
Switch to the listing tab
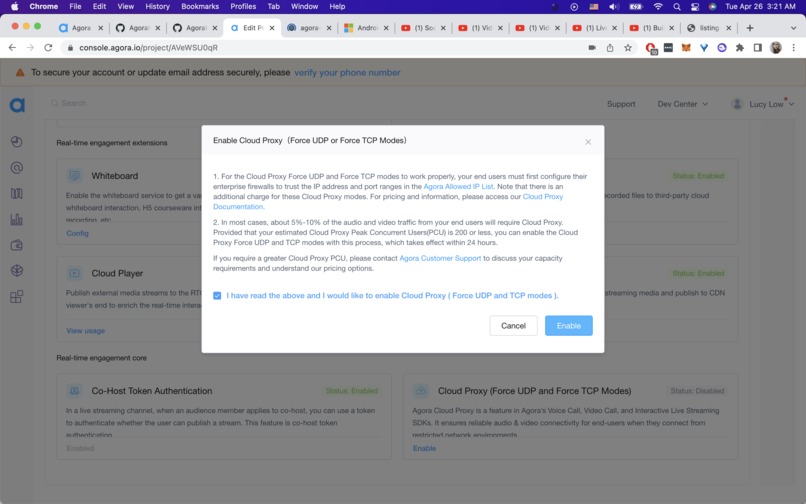709,28
